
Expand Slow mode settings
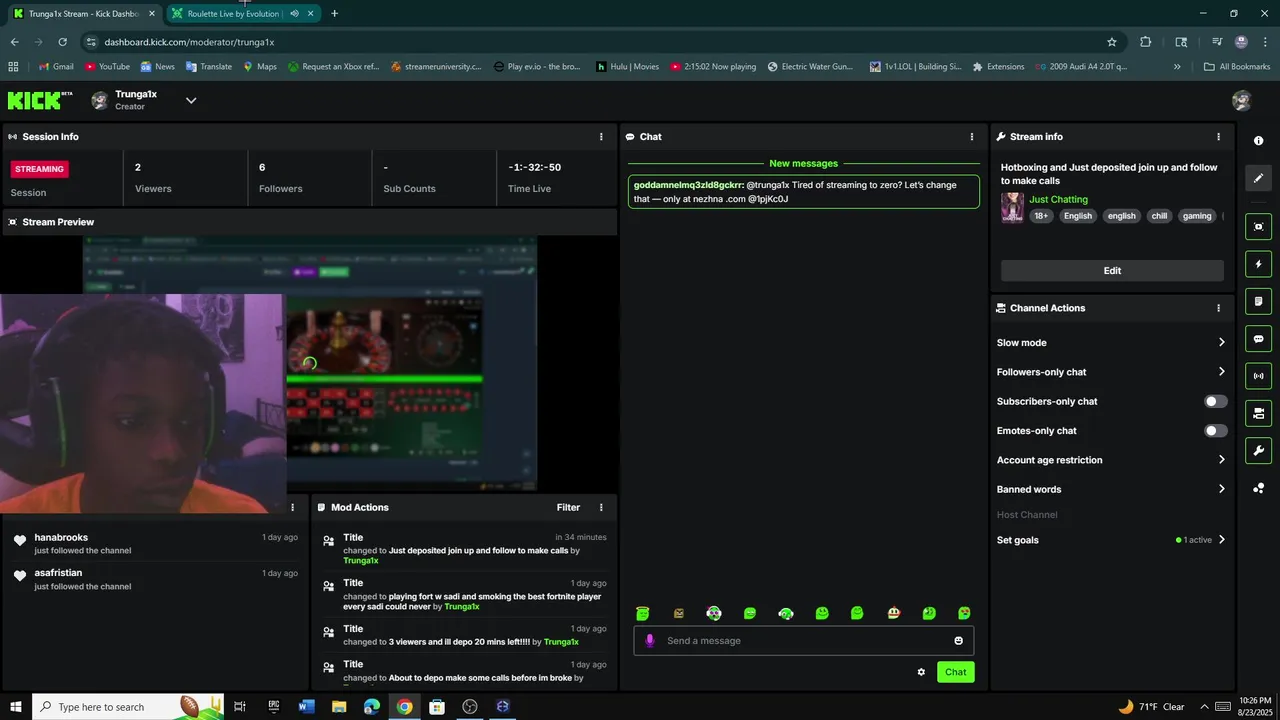pos(1111,343)
